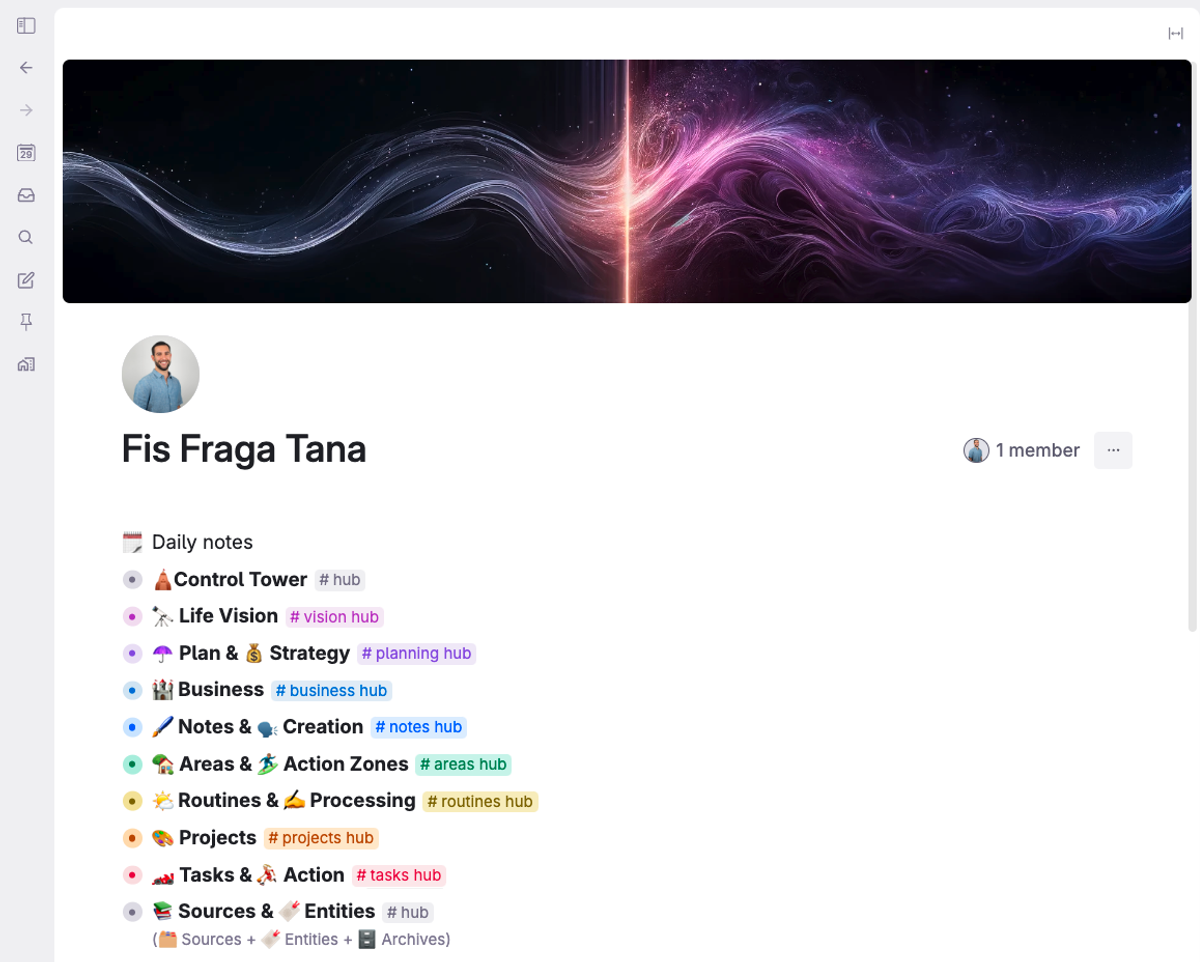Screen dimensions: 1200x962
Task: Click the Tasks & Action bullet
Action: point(132,875)
